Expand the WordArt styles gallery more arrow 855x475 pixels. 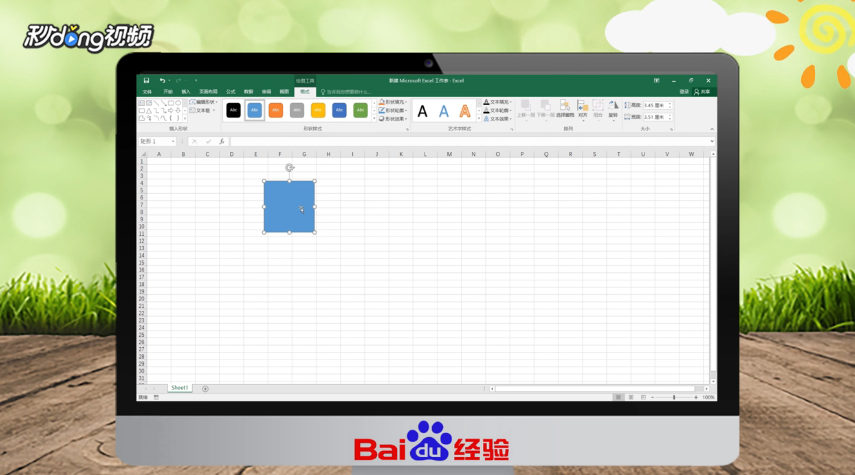[x=479, y=118]
